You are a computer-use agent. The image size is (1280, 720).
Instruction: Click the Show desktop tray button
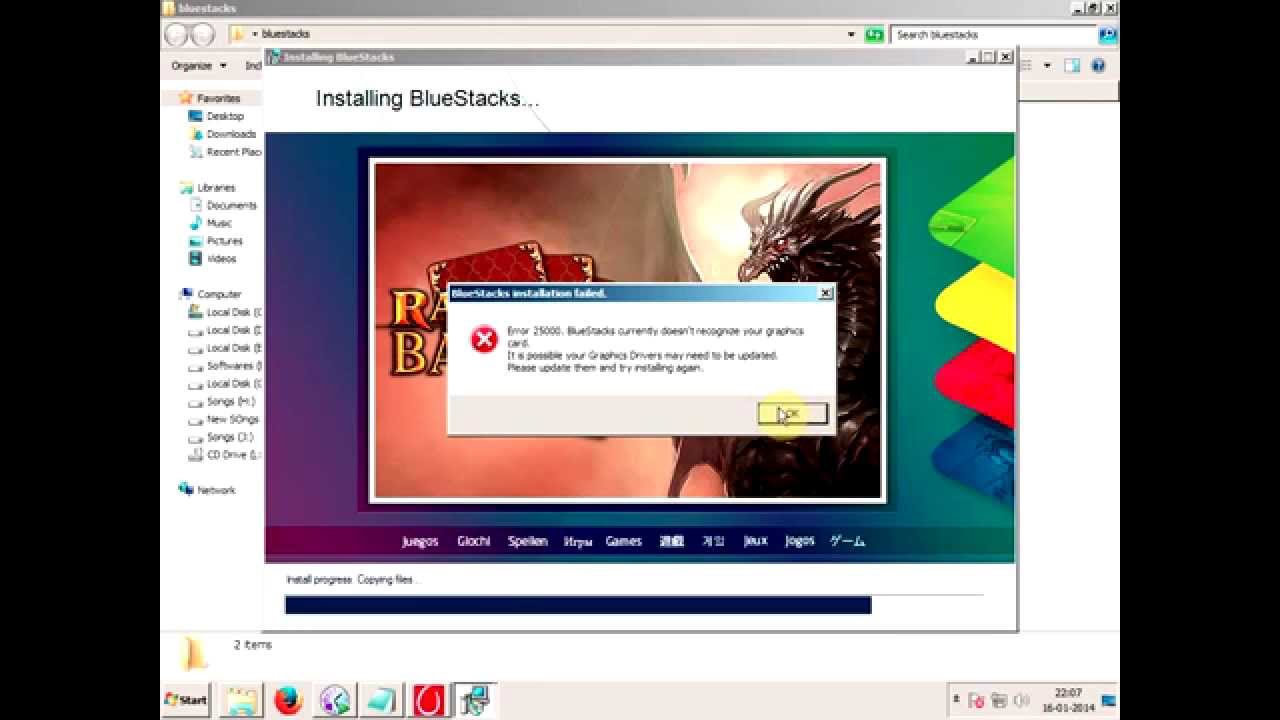[x=1108, y=700]
